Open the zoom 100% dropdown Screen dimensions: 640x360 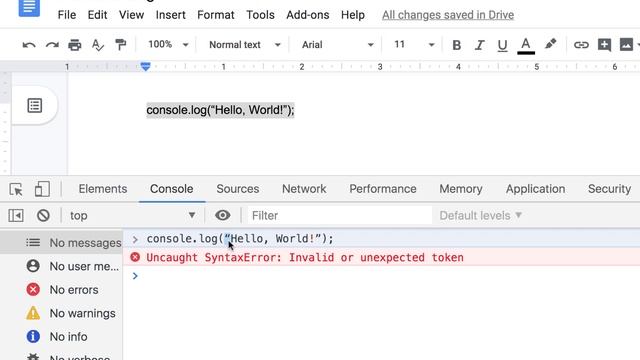point(168,44)
